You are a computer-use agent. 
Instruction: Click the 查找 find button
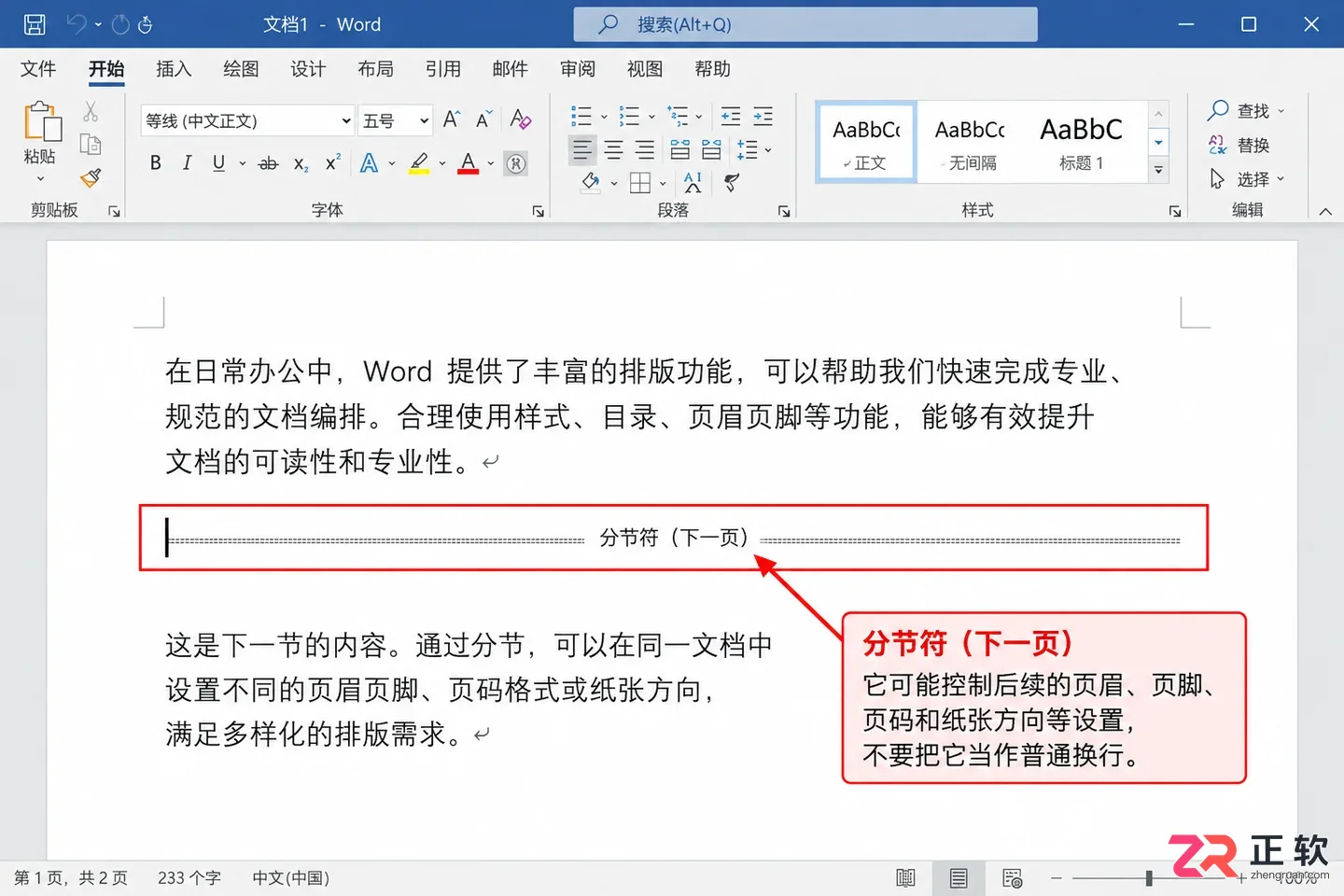pyautogui.click(x=1246, y=111)
